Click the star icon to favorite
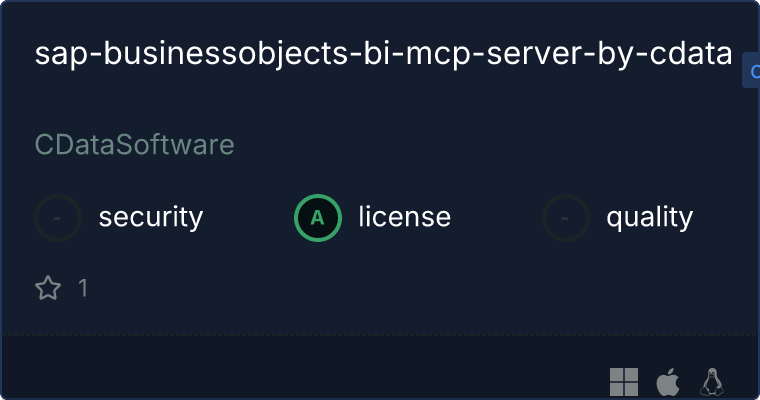Screen dimensions: 760x400 (48, 288)
